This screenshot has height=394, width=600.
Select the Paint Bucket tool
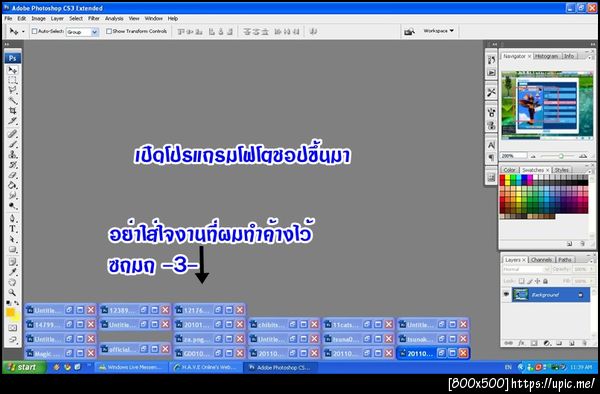click(13, 185)
